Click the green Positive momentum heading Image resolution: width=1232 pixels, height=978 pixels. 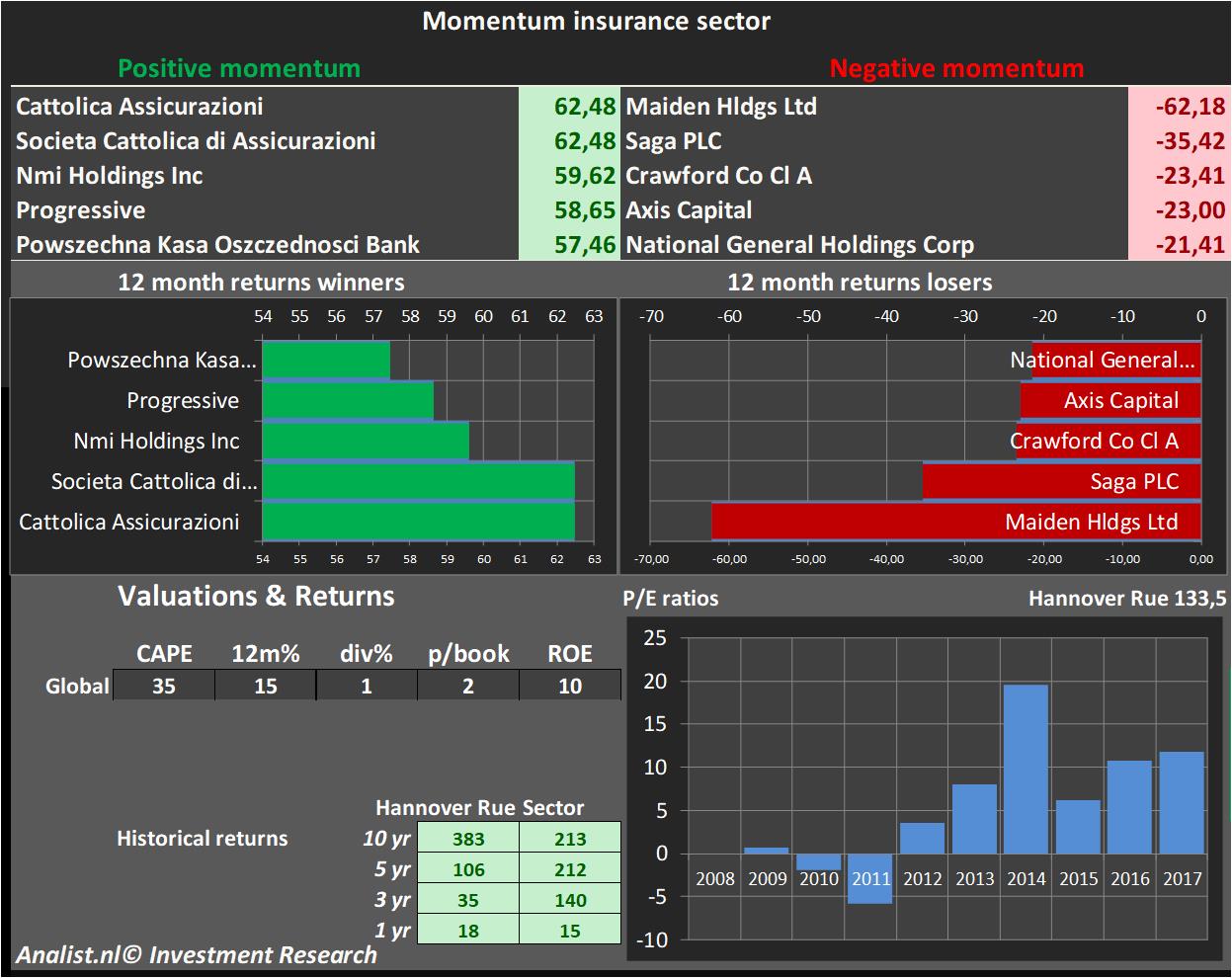coord(239,68)
